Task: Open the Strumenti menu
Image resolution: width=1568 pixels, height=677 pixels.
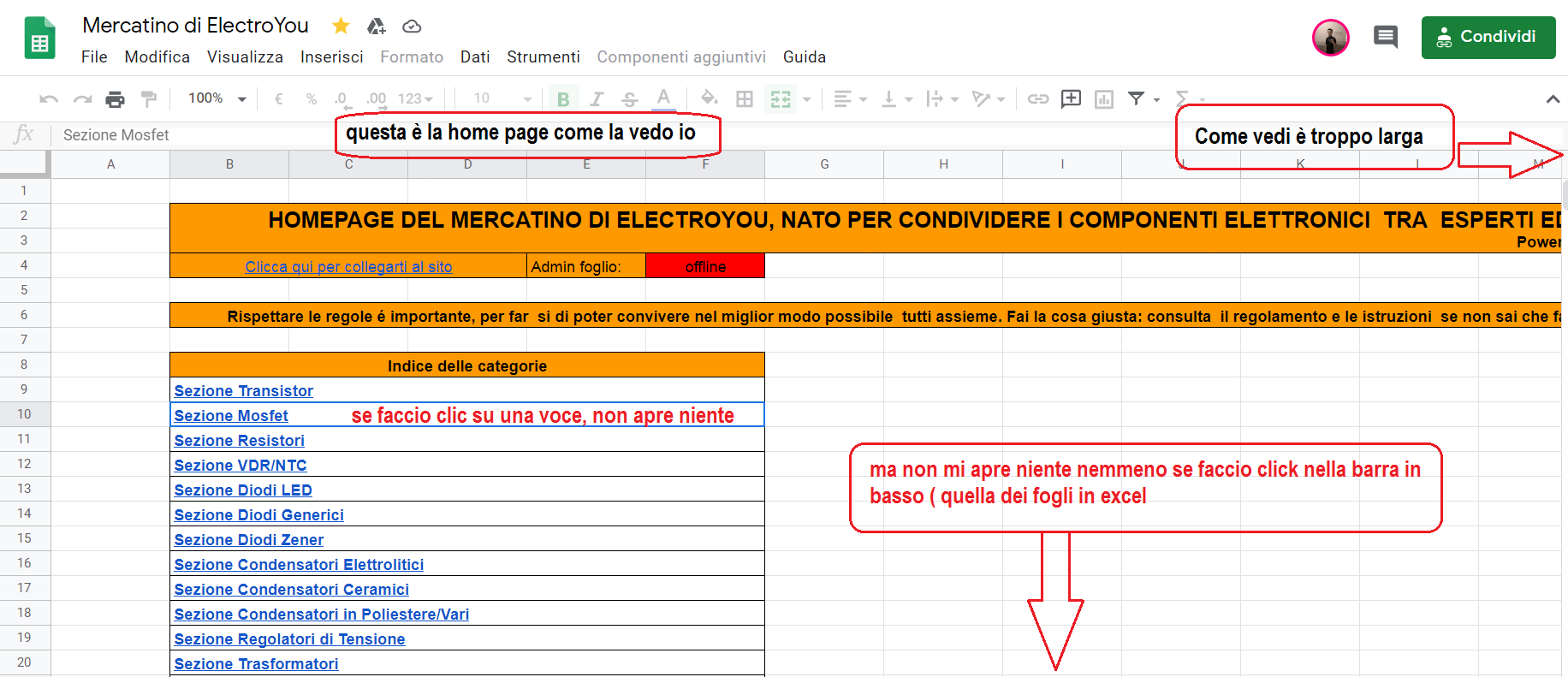Action: (x=543, y=57)
